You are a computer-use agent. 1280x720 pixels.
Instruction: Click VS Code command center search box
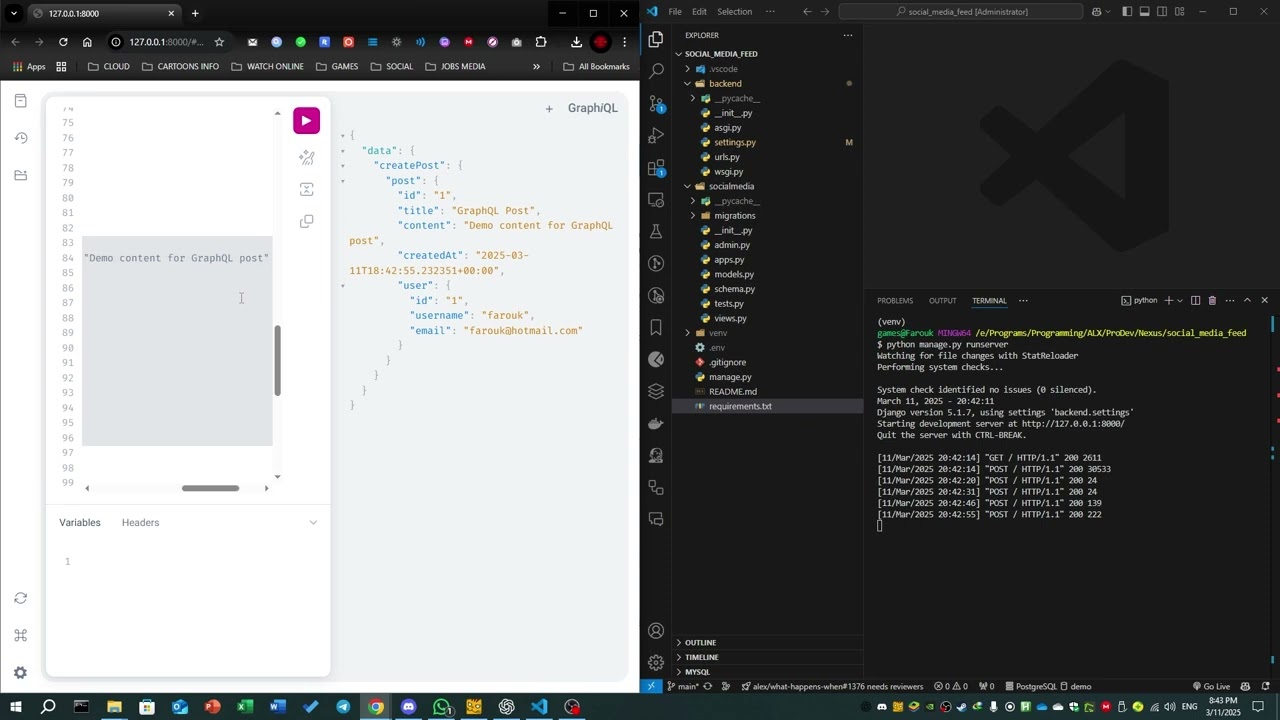pyautogui.click(x=960, y=12)
